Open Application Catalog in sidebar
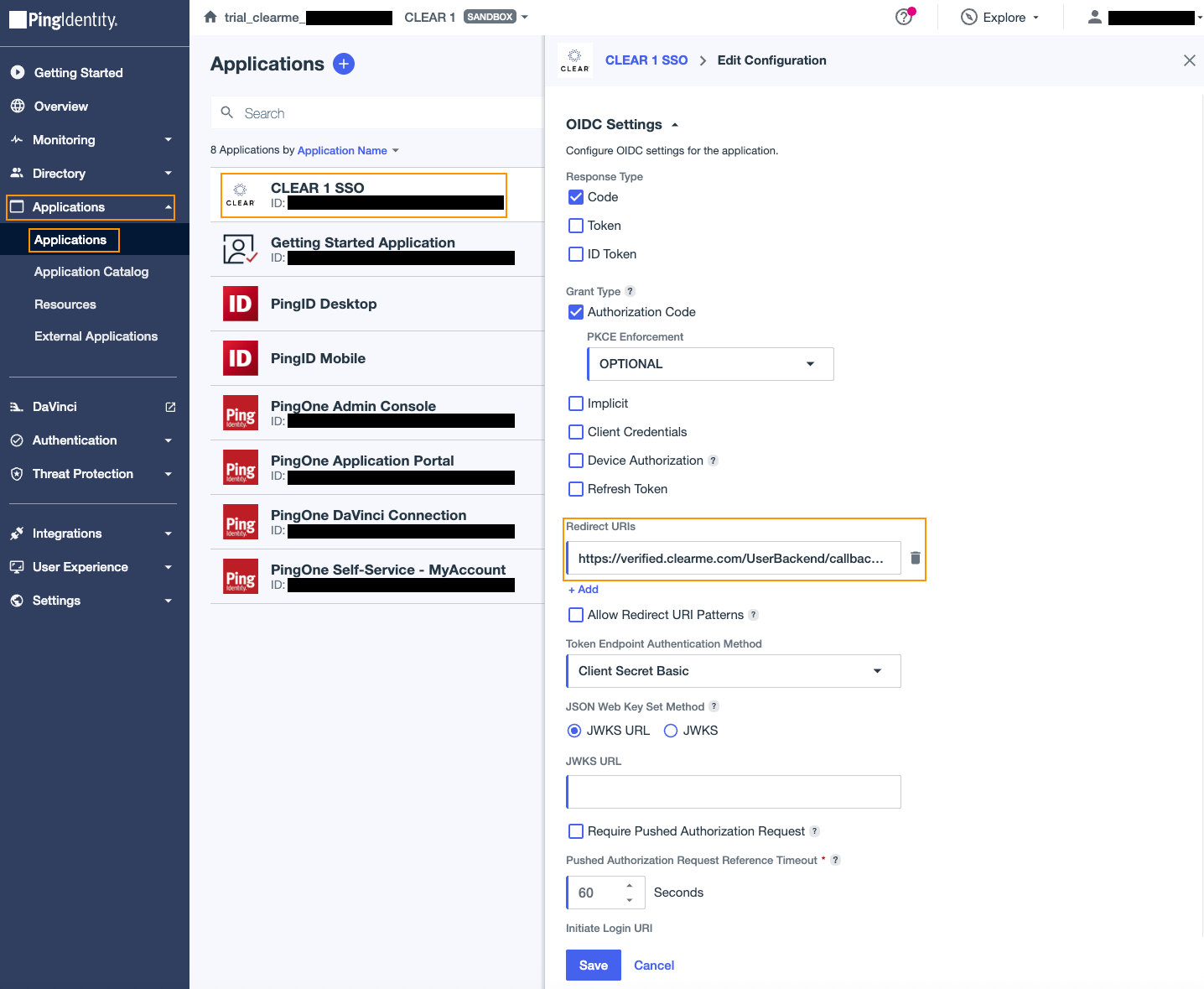This screenshot has width=1204, height=989. tap(91, 272)
